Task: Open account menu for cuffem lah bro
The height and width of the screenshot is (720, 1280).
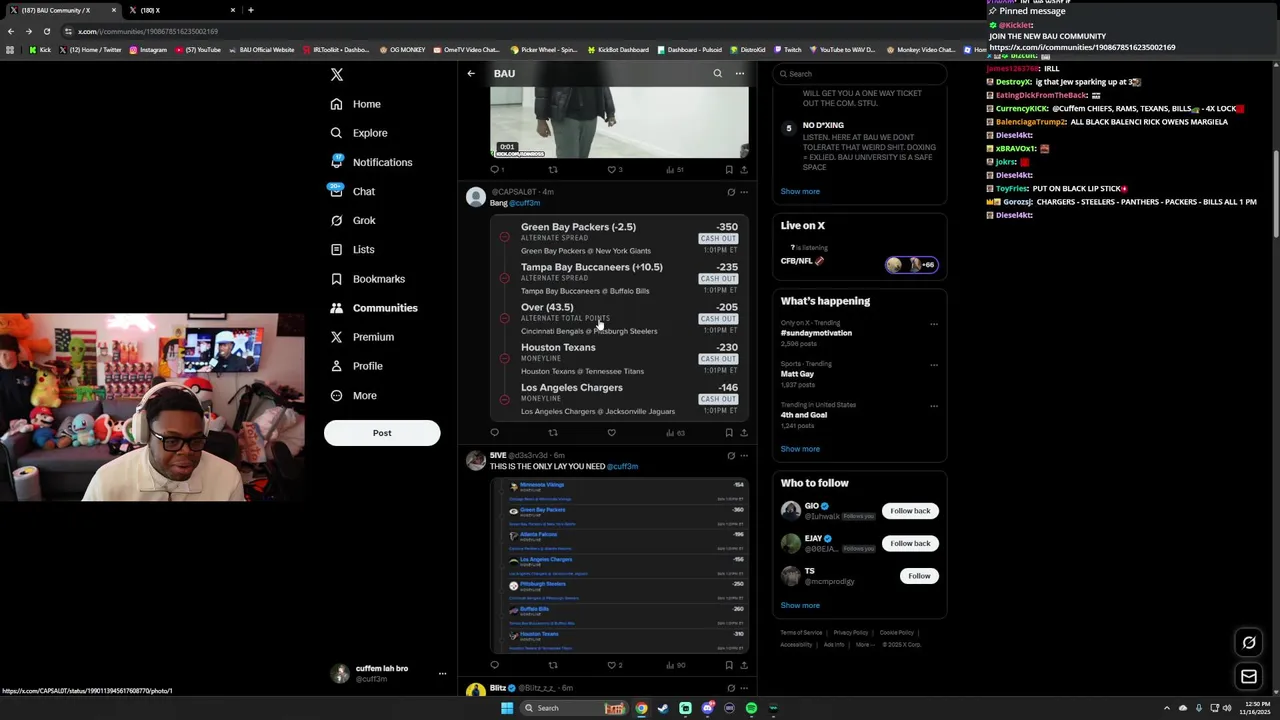Action: coord(390,674)
